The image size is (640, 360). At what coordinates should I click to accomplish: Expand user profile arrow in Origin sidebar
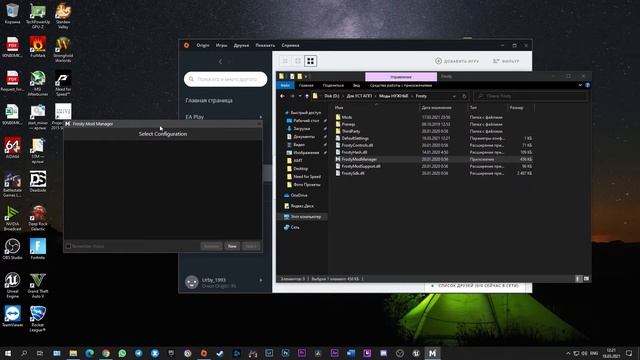[261, 280]
